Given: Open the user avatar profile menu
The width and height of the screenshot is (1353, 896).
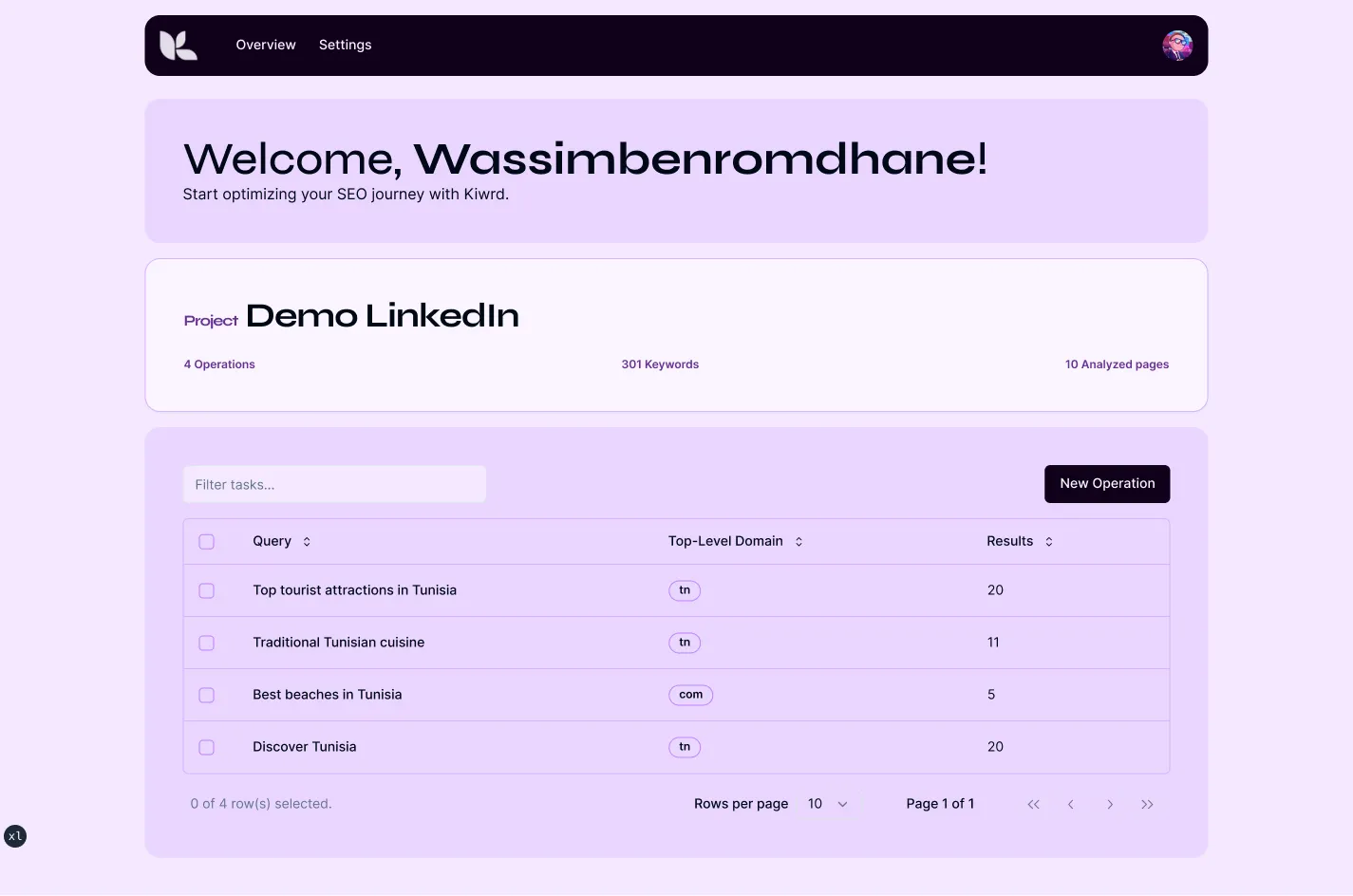Looking at the screenshot, I should pos(1177,46).
